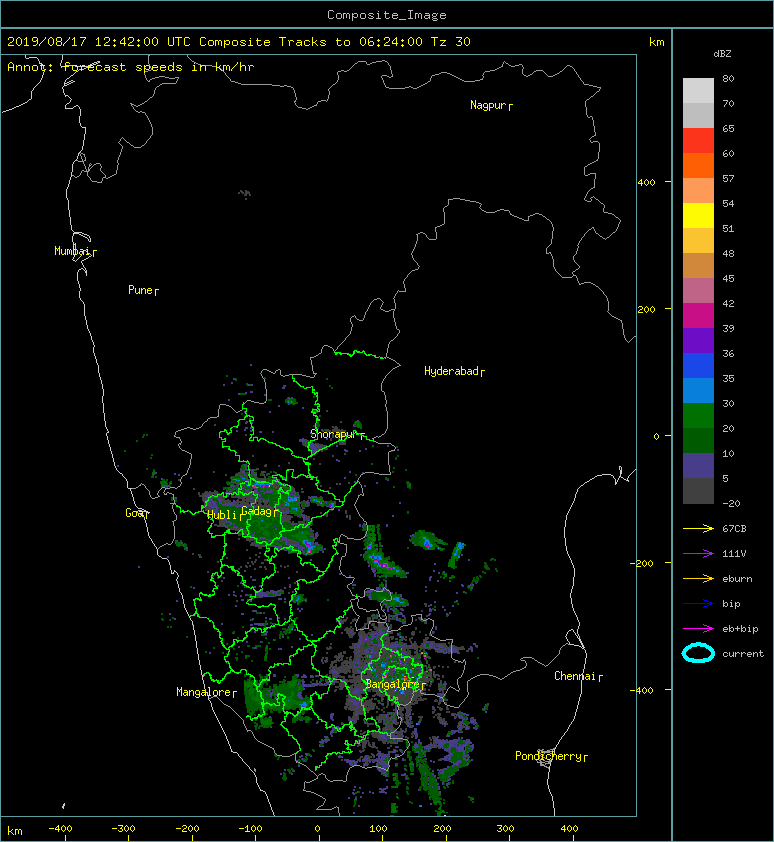Click the eb+bip magenta arrow legend icon
The image size is (774, 842).
pyautogui.click(x=698, y=628)
